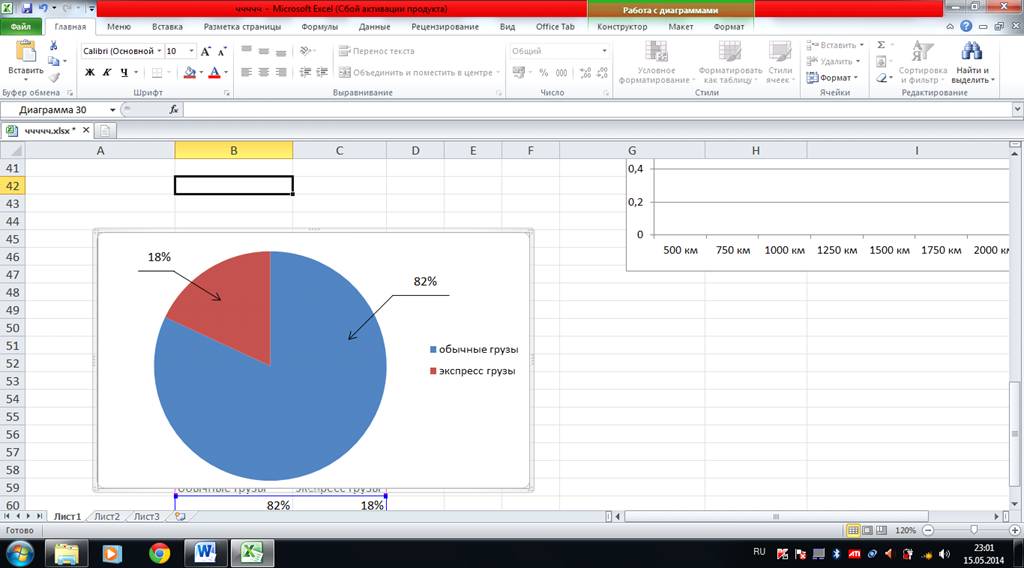Increase font size with the large A icon
Viewport: 1024px width, 568px height.
coord(206,51)
